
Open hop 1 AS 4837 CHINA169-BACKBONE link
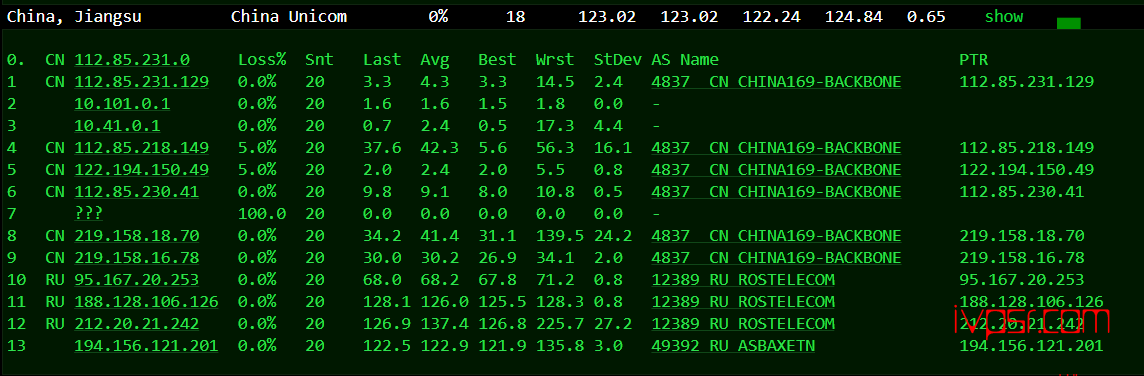776,82
